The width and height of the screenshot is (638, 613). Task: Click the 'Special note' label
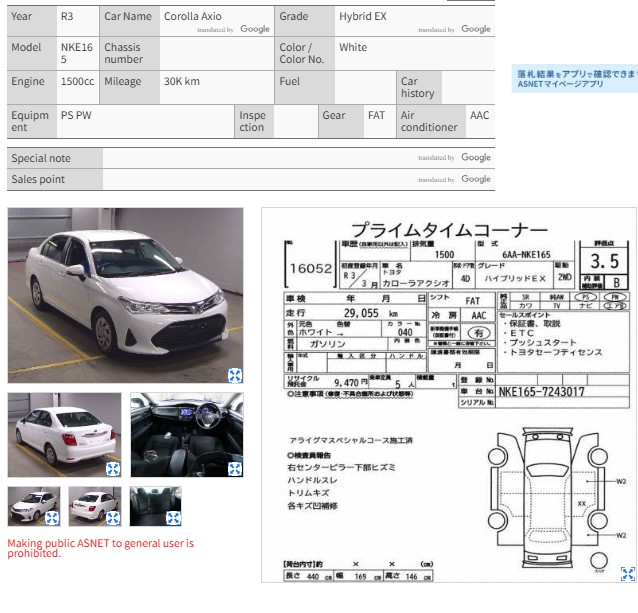pos(41,158)
